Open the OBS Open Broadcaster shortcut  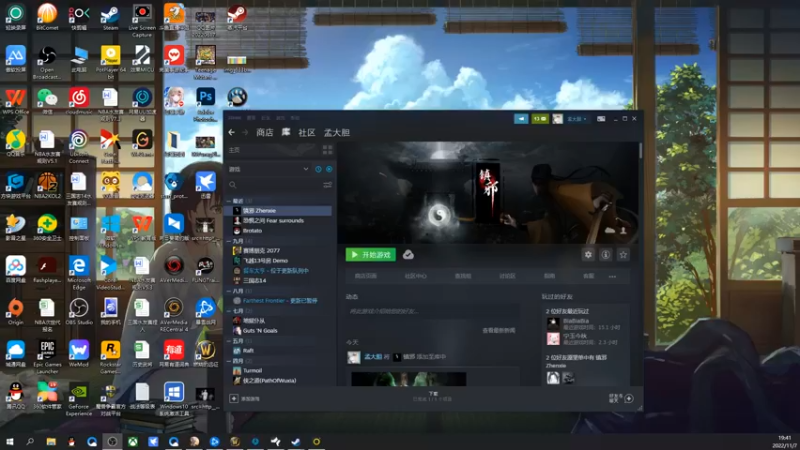[47, 62]
